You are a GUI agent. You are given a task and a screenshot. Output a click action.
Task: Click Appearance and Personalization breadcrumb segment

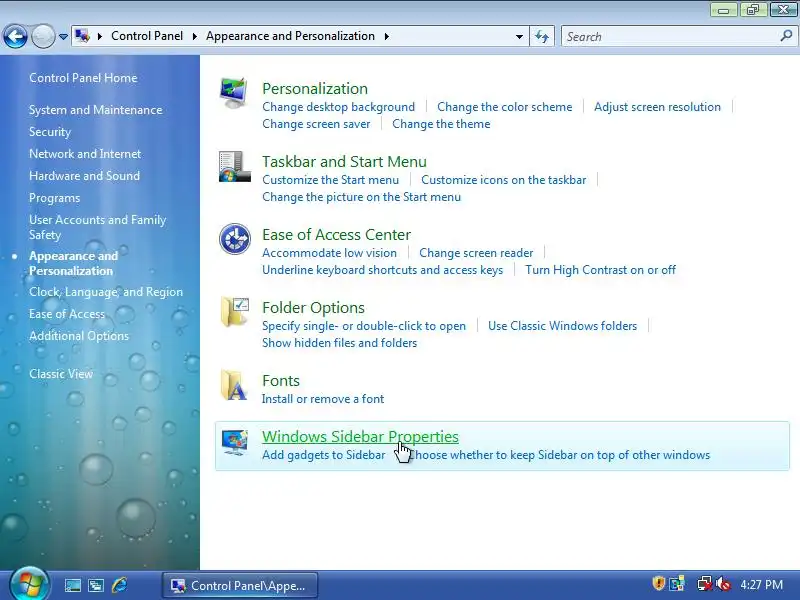[290, 36]
